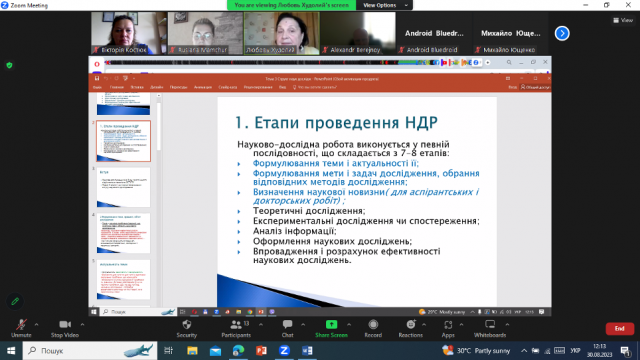
Task: Click the green annotate pencil icon
Action: pyautogui.click(x=15, y=302)
